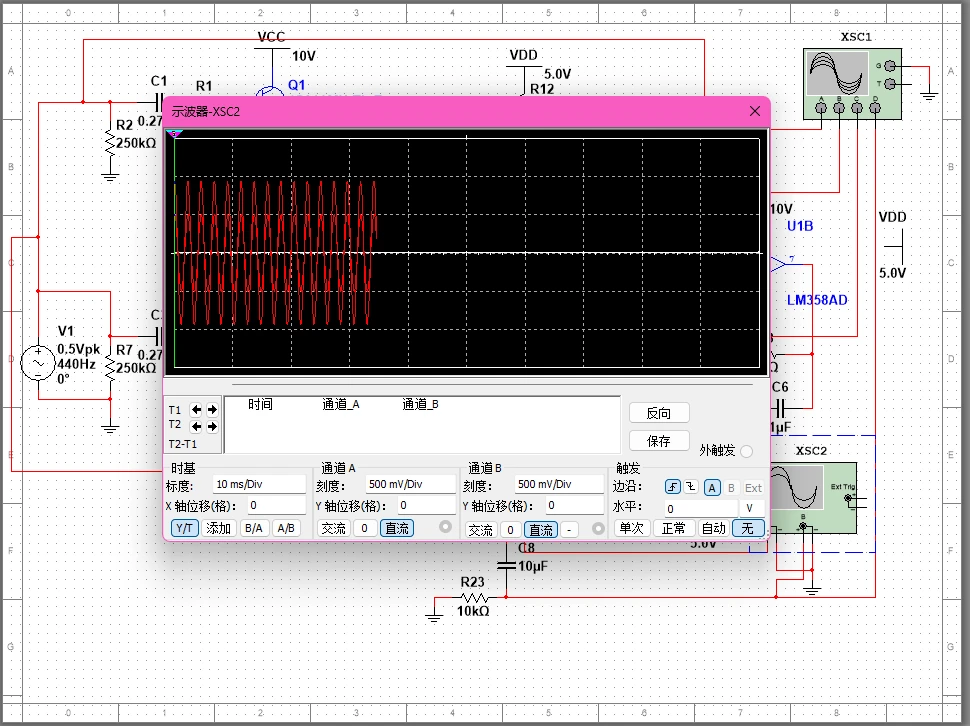The width and height of the screenshot is (970, 726).
Task: Close the 示波器-XSC2 oscilloscope window
Action: [755, 111]
